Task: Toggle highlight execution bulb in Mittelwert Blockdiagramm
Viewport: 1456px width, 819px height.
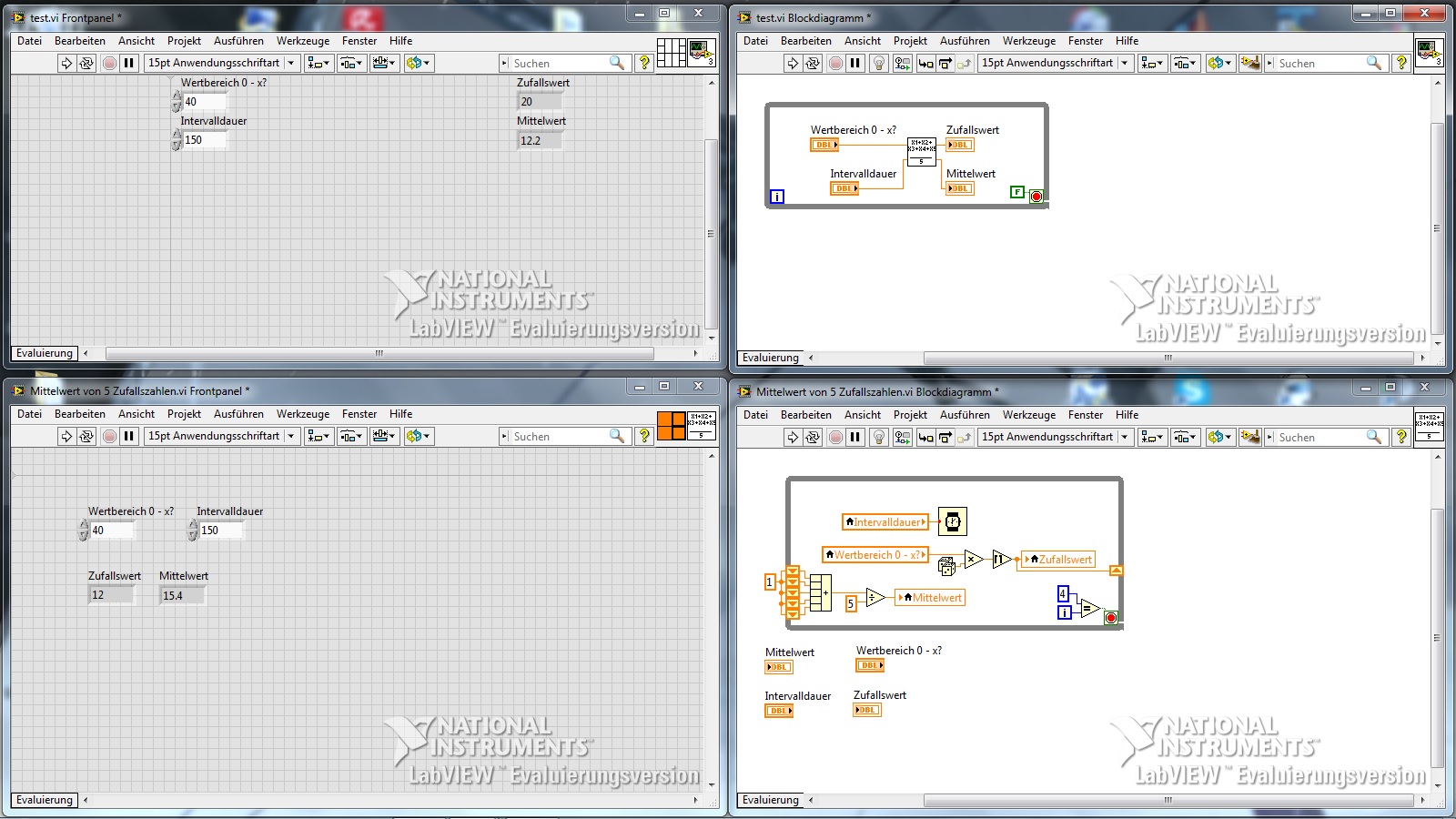Action: click(878, 437)
